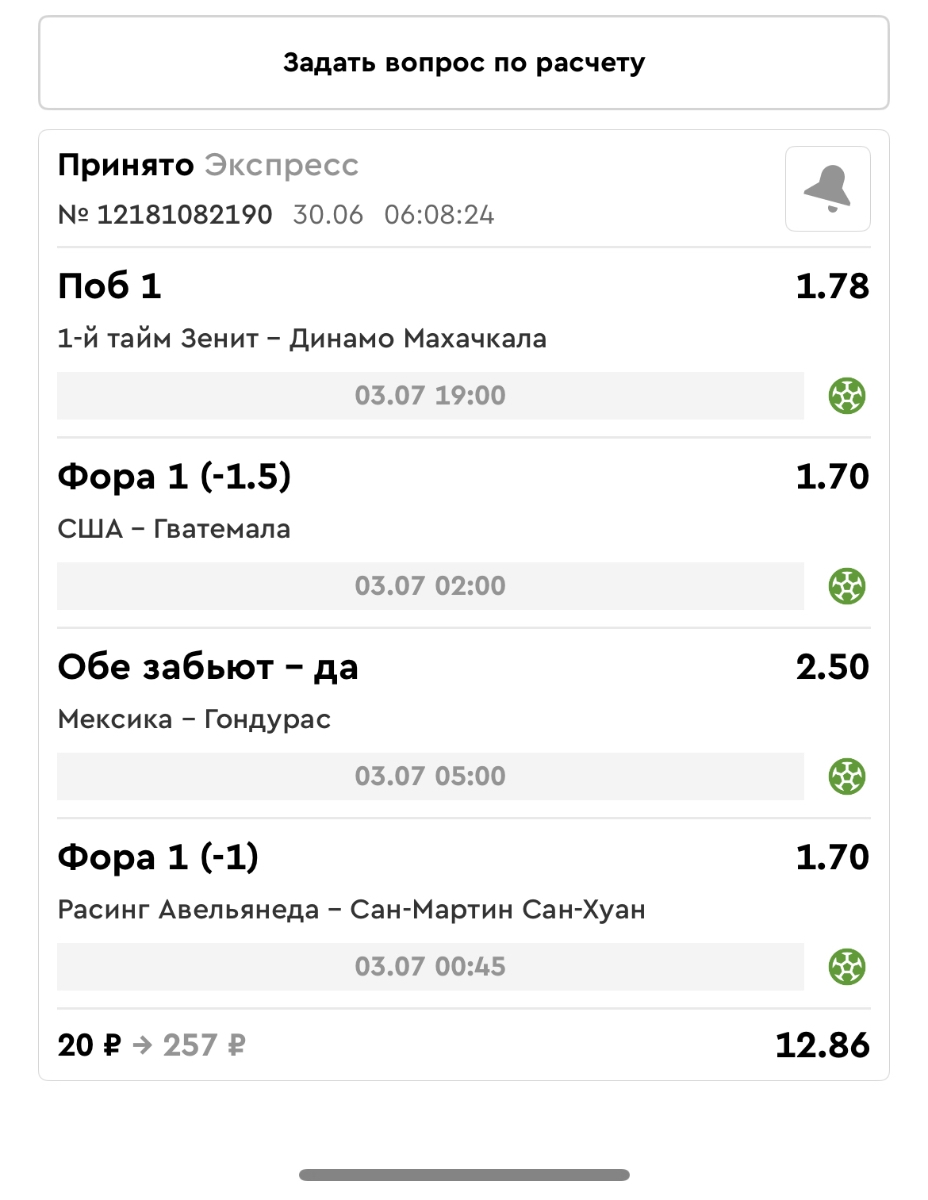Tap the 03.07 19:00 time bar
Screen dimensions: 928x1200
click(x=430, y=396)
